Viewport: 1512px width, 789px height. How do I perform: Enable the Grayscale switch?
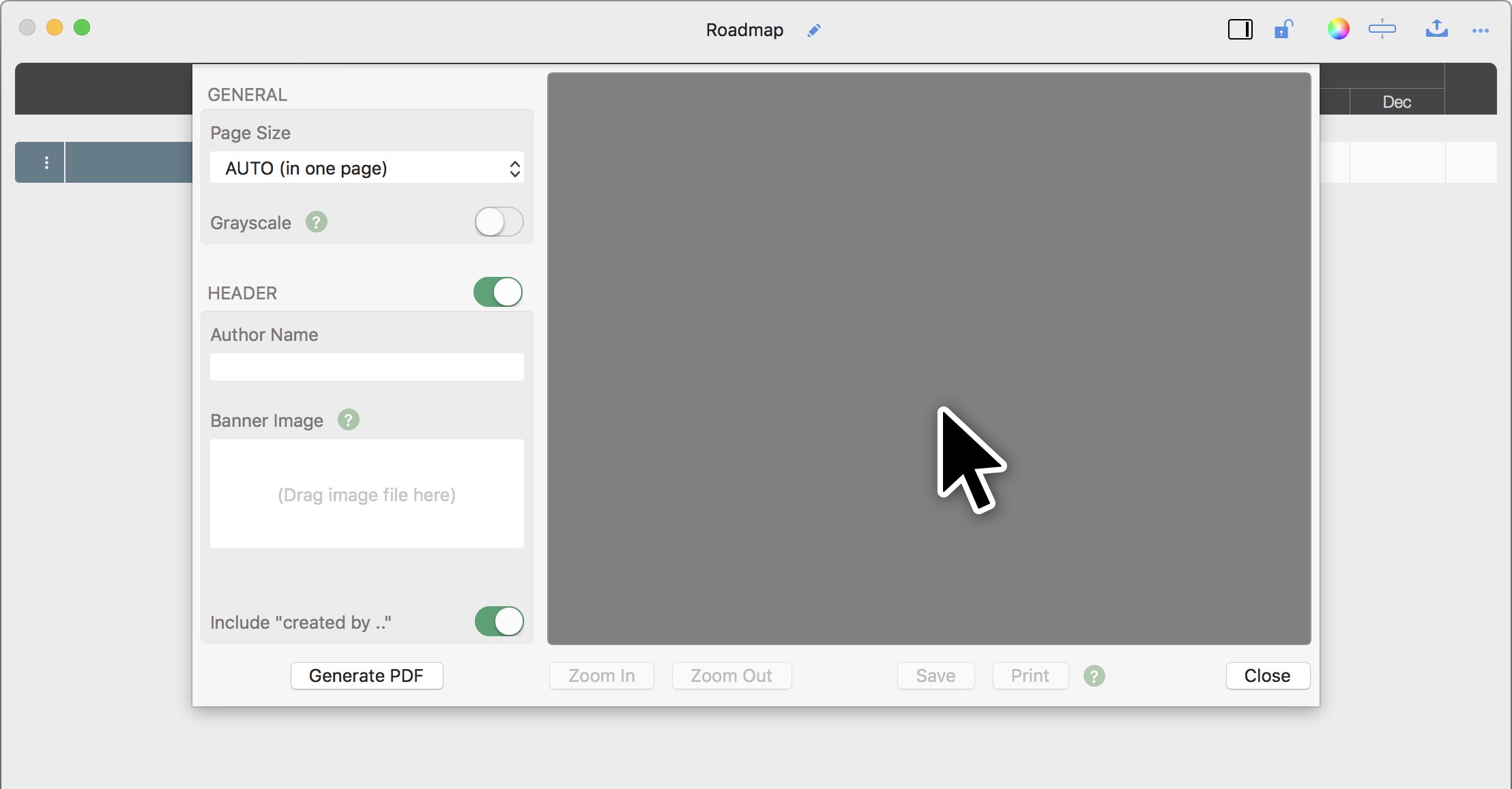[499, 222]
